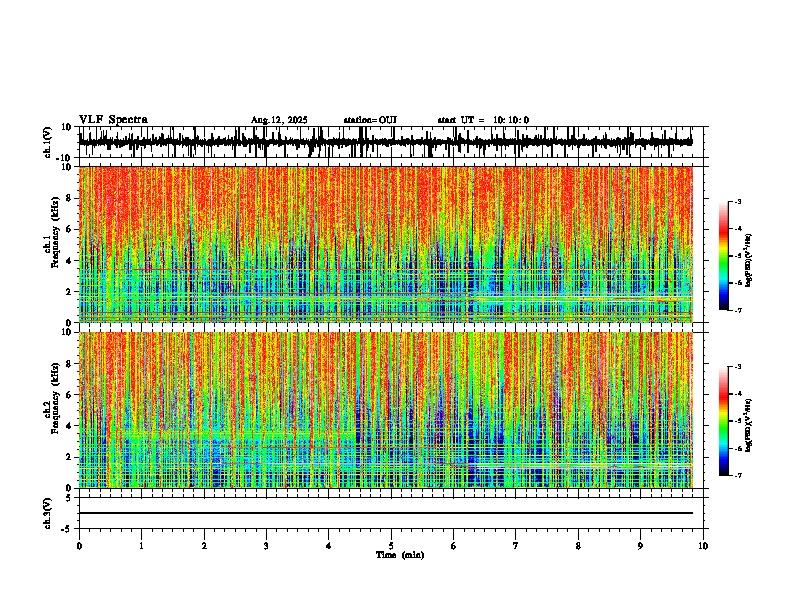Click the '10' tick on the time axis
This screenshot has height=612, width=792.
pos(703,546)
